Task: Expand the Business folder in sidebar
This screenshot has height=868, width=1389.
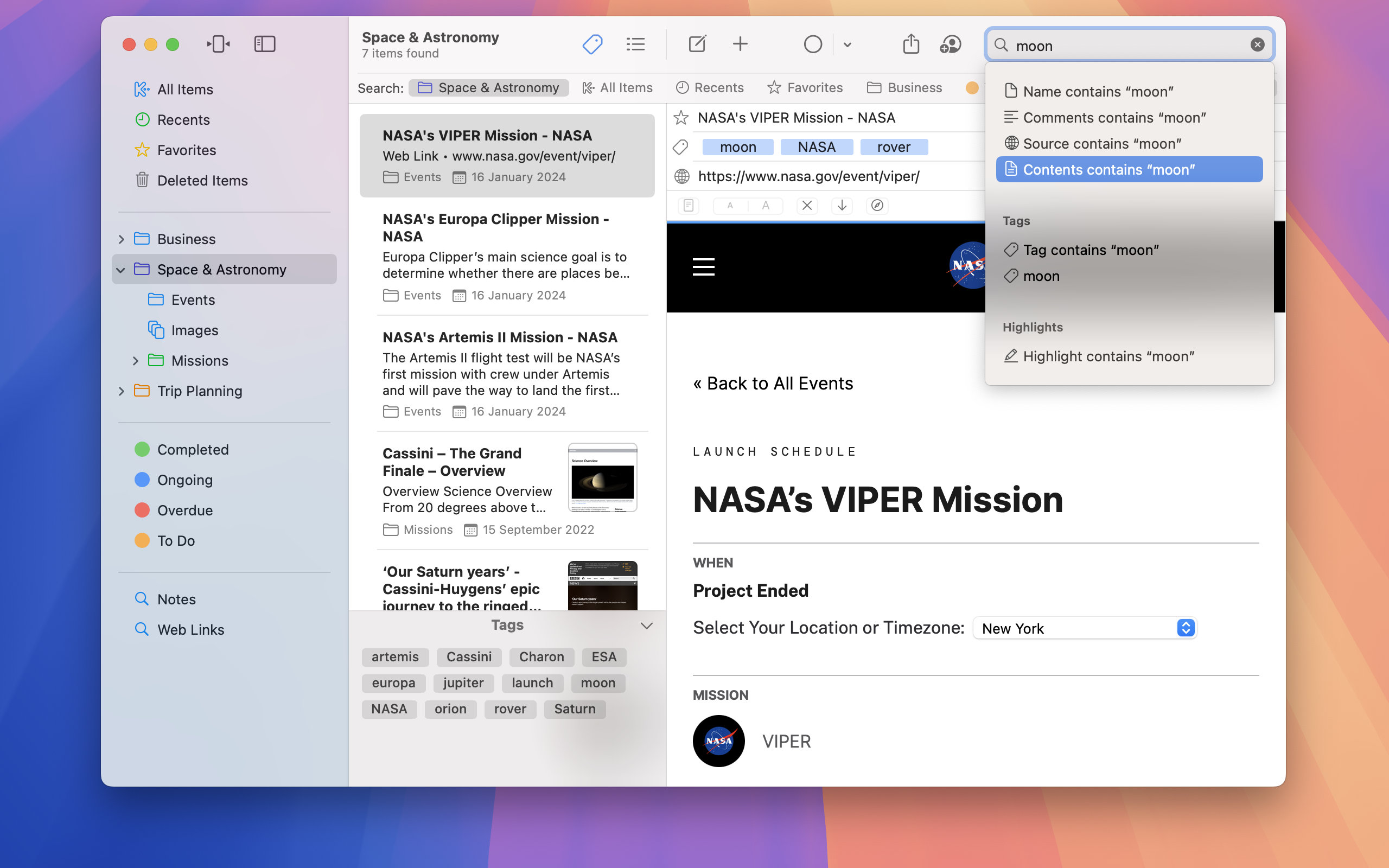Action: pos(121,239)
